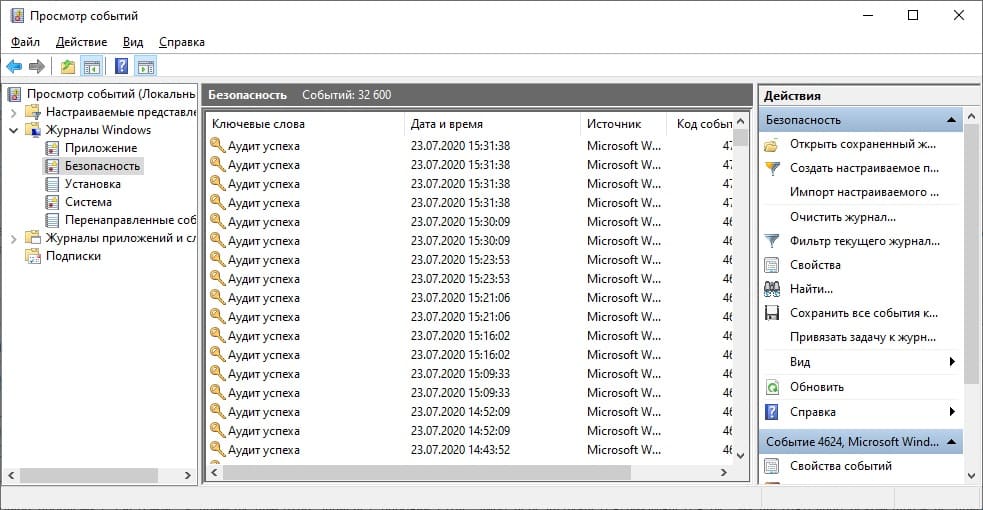
Task: Click the Forward arrow toolbar icon
Action: [x=37, y=66]
